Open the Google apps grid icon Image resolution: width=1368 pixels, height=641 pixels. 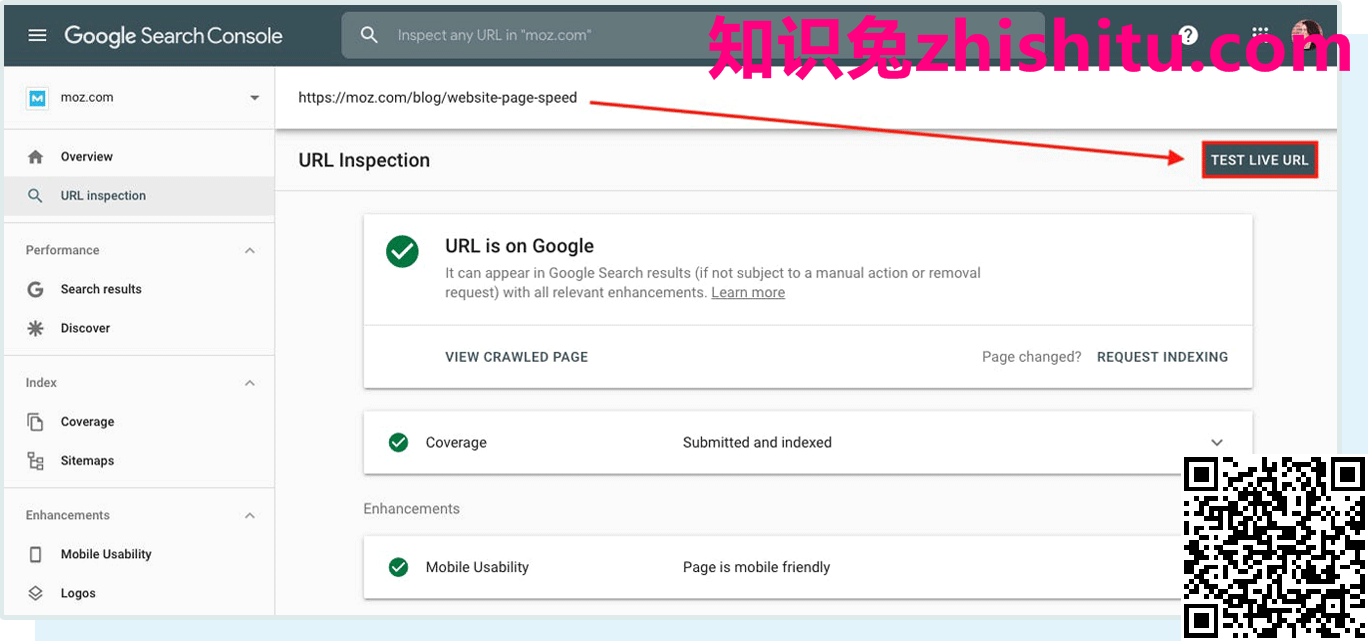tap(1260, 35)
